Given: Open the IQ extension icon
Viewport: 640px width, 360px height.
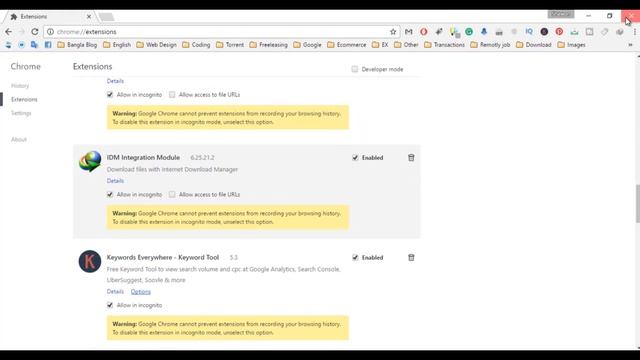Looking at the screenshot, I should pyautogui.click(x=529, y=31).
